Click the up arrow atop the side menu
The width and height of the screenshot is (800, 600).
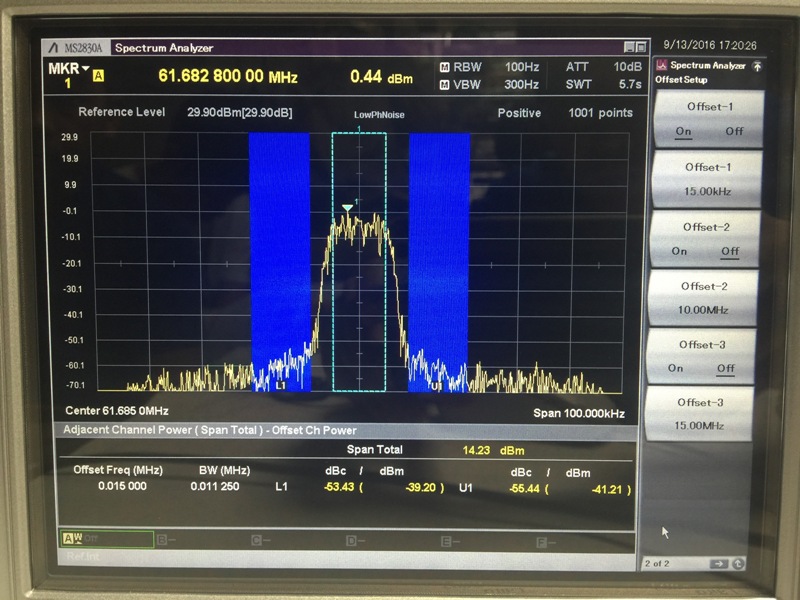[x=757, y=66]
